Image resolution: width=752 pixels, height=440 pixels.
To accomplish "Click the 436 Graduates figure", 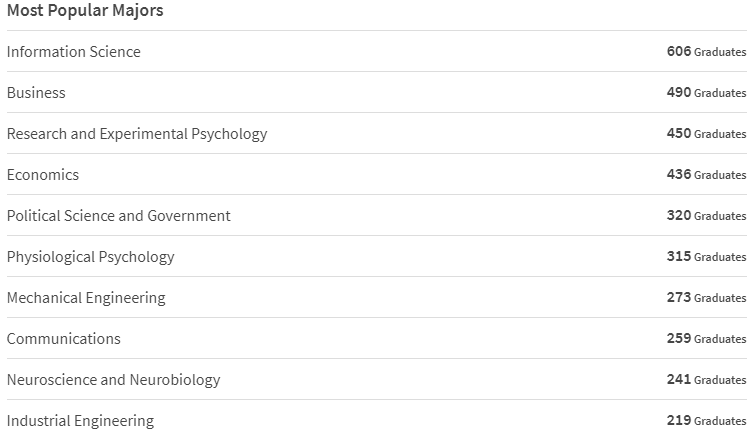I will (706, 174).
